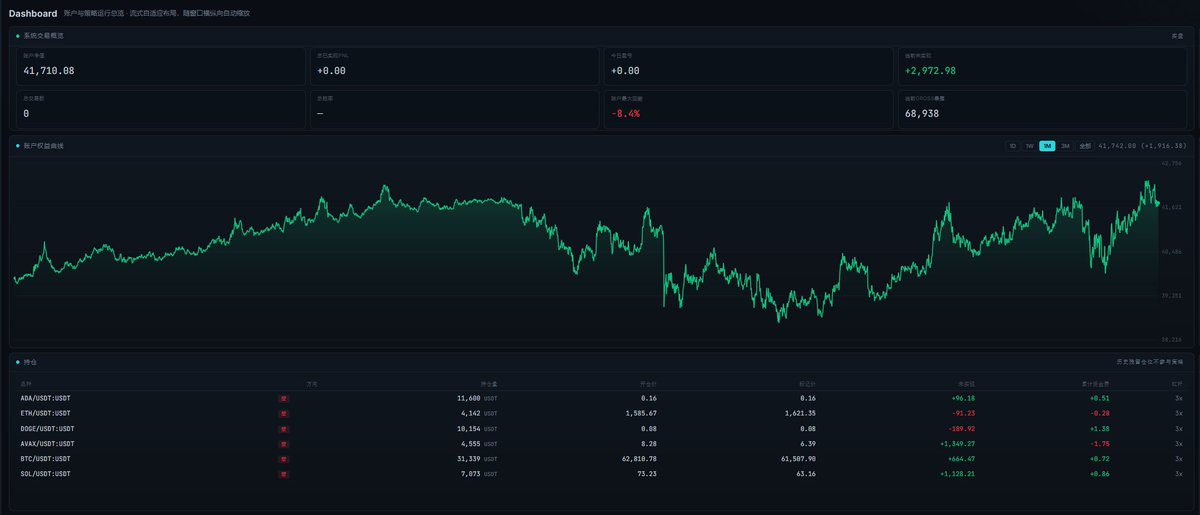This screenshot has width=1200, height=515.
Task: Click ADA unrealized PnL +96.18
Action: [x=962, y=398]
